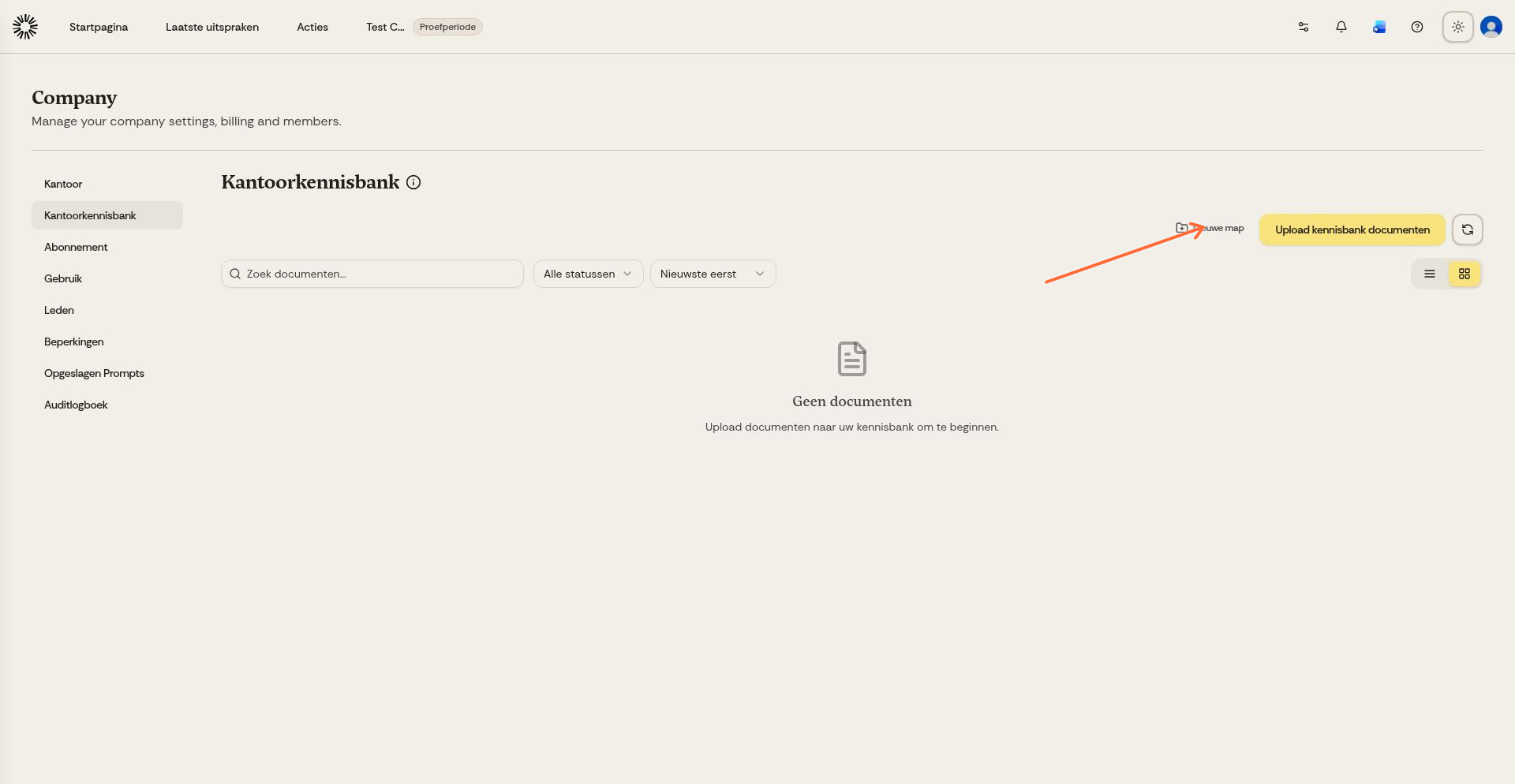This screenshot has width=1515, height=784.
Task: Focus the Zoek documenten search field
Action: click(x=372, y=274)
